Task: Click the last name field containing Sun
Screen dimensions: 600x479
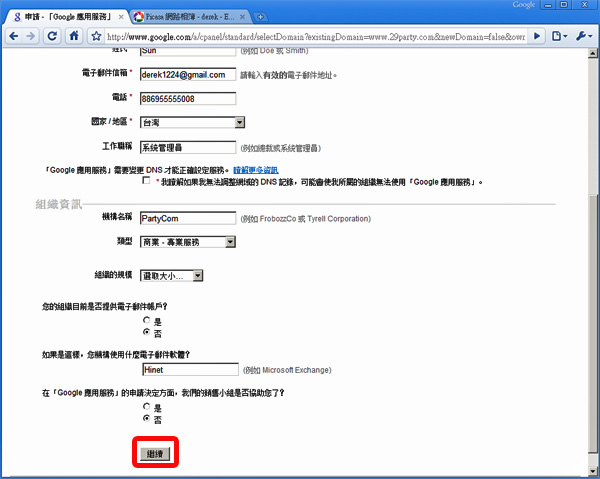Action: point(188,51)
